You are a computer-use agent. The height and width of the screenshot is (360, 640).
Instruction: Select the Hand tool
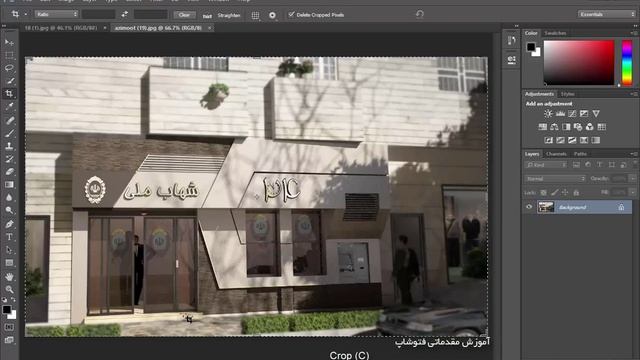click(x=9, y=276)
